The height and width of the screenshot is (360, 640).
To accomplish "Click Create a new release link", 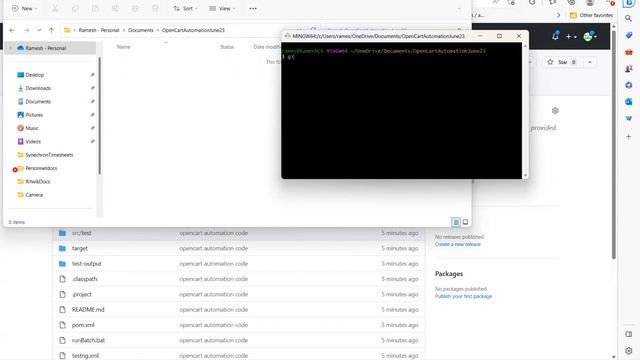I will [x=458, y=244].
